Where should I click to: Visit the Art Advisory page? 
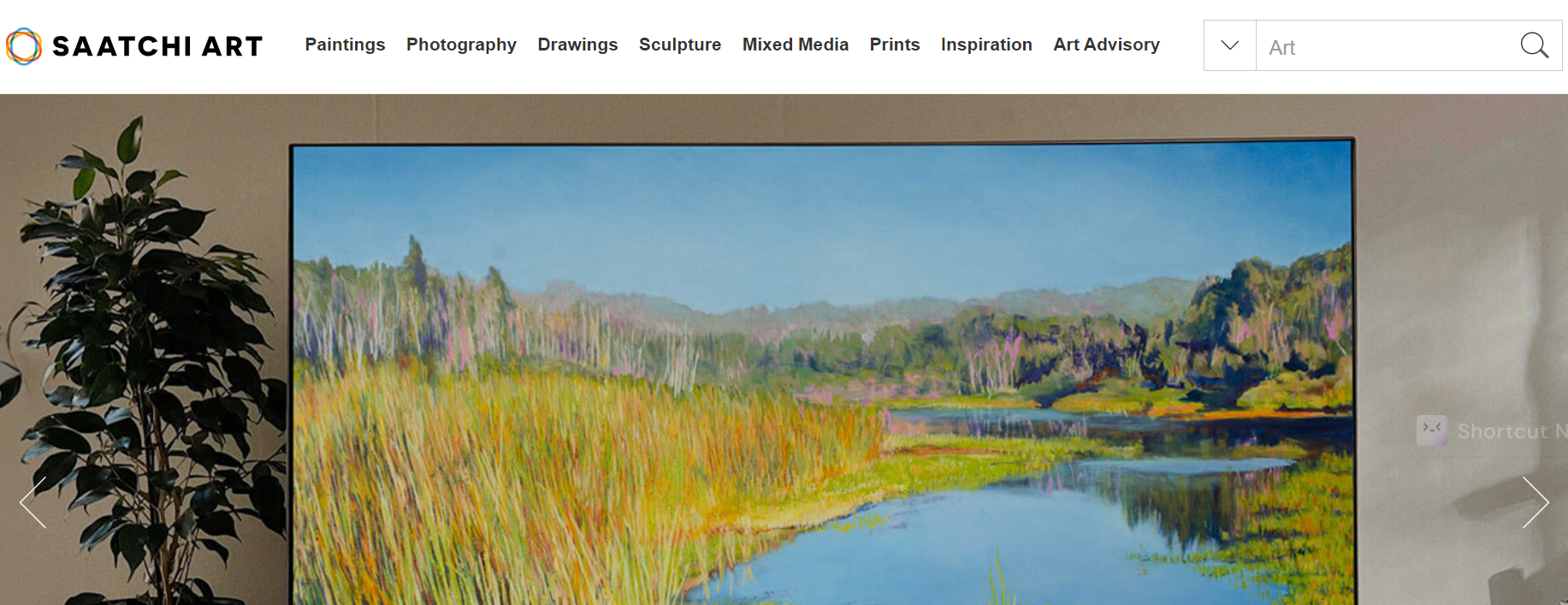(1106, 44)
